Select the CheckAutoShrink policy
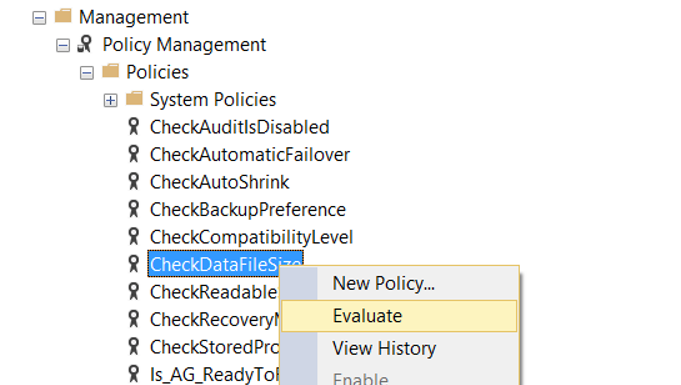The height and width of the screenshot is (385, 681). click(220, 182)
